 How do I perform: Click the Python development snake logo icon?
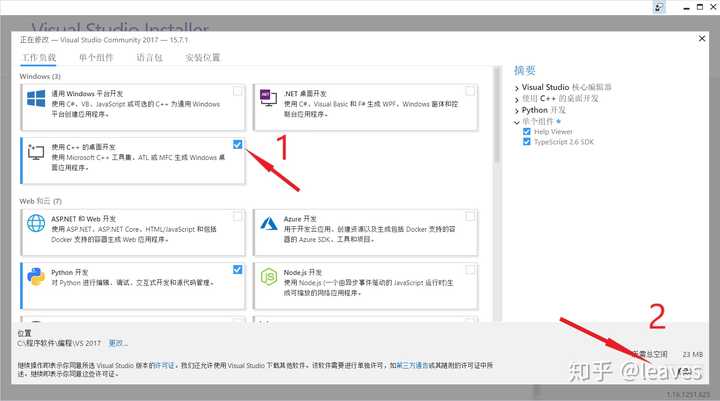pos(36,277)
